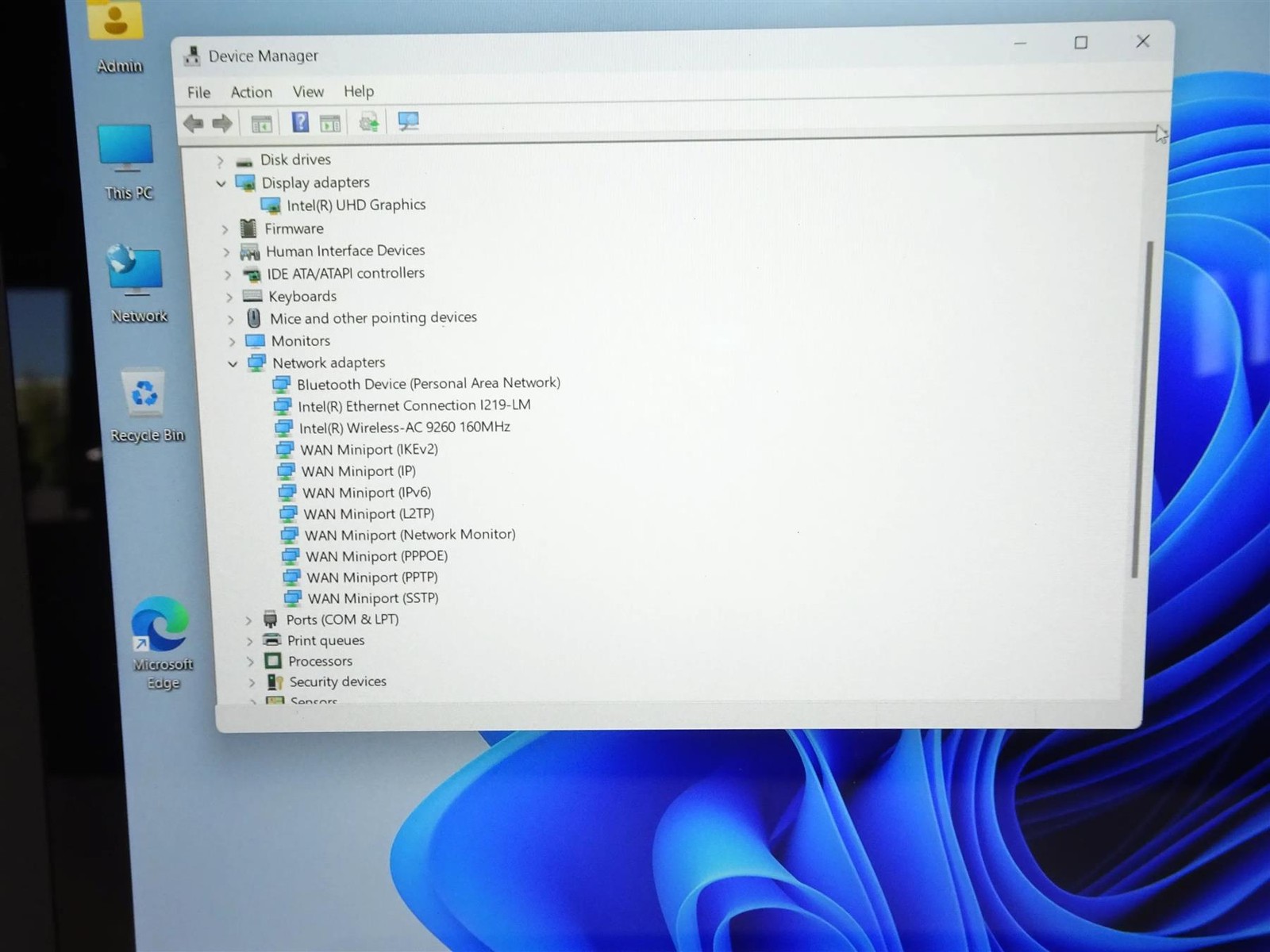Close the Device Manager window
This screenshot has height=952, width=1270.
1143,40
